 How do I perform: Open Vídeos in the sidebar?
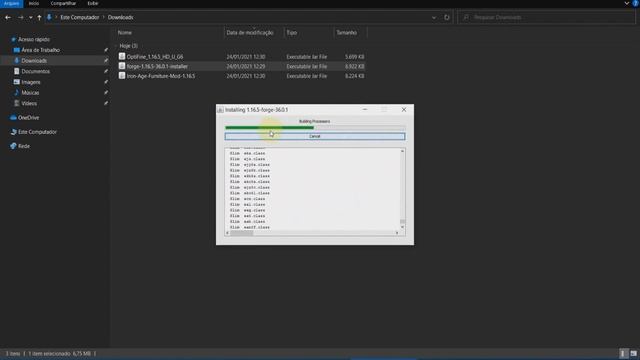29,103
